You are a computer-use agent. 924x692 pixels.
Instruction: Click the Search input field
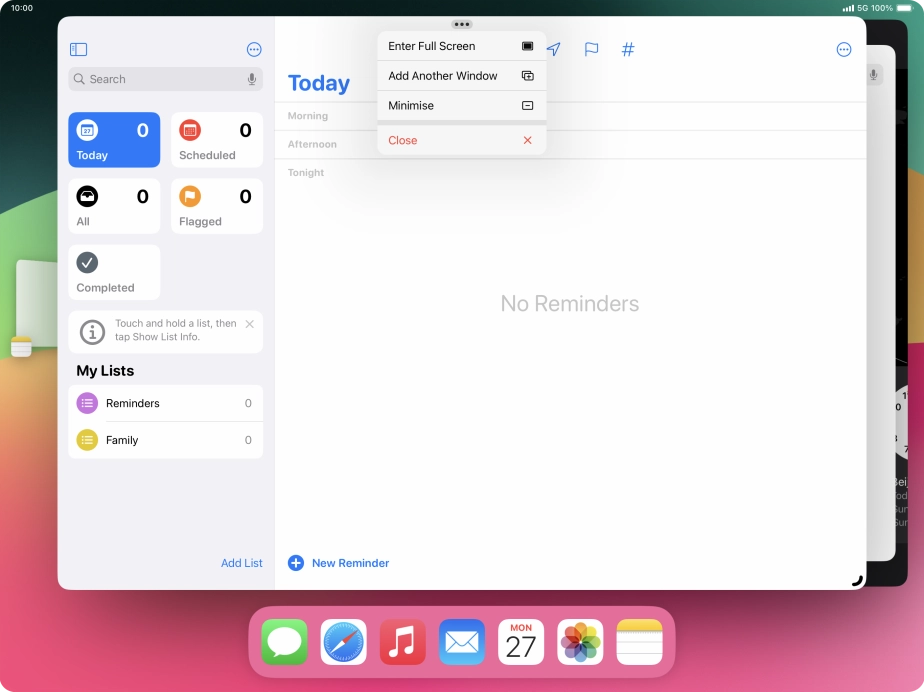point(155,79)
